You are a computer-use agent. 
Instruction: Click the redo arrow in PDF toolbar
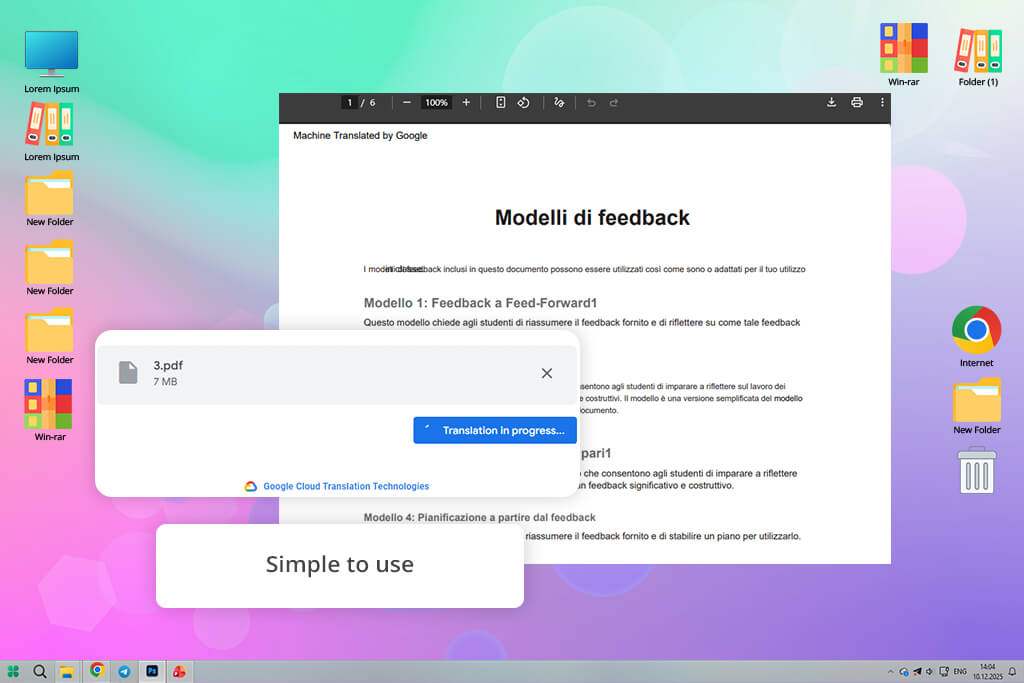pyautogui.click(x=614, y=103)
